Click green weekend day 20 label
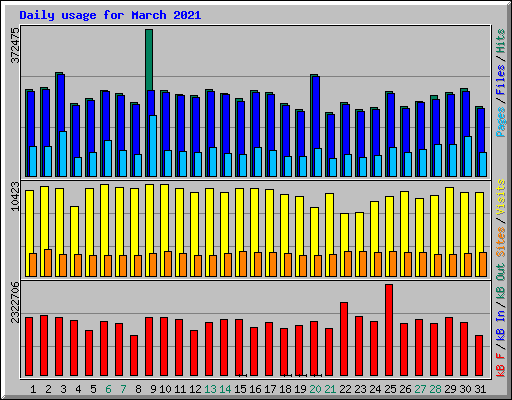 (x=315, y=389)
